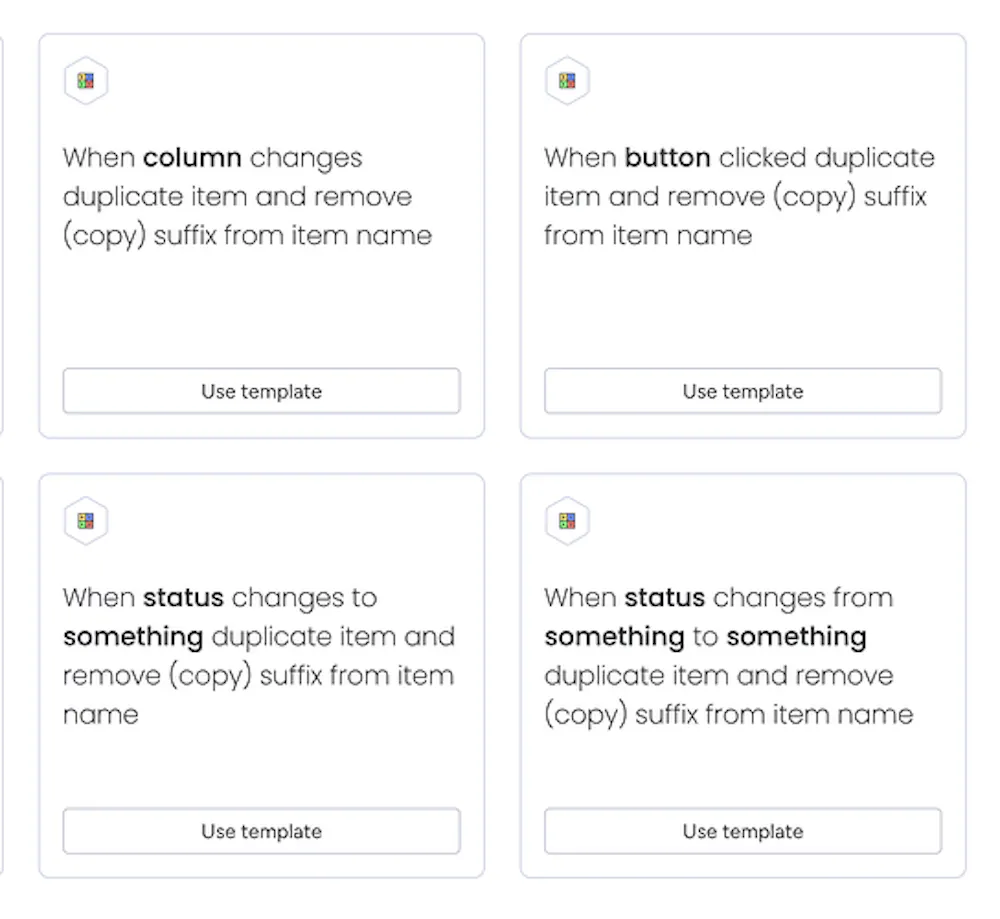The image size is (1000, 919).
Task: Pick the bold 'something' value in 'changes to' recipe
Action: click(133, 637)
